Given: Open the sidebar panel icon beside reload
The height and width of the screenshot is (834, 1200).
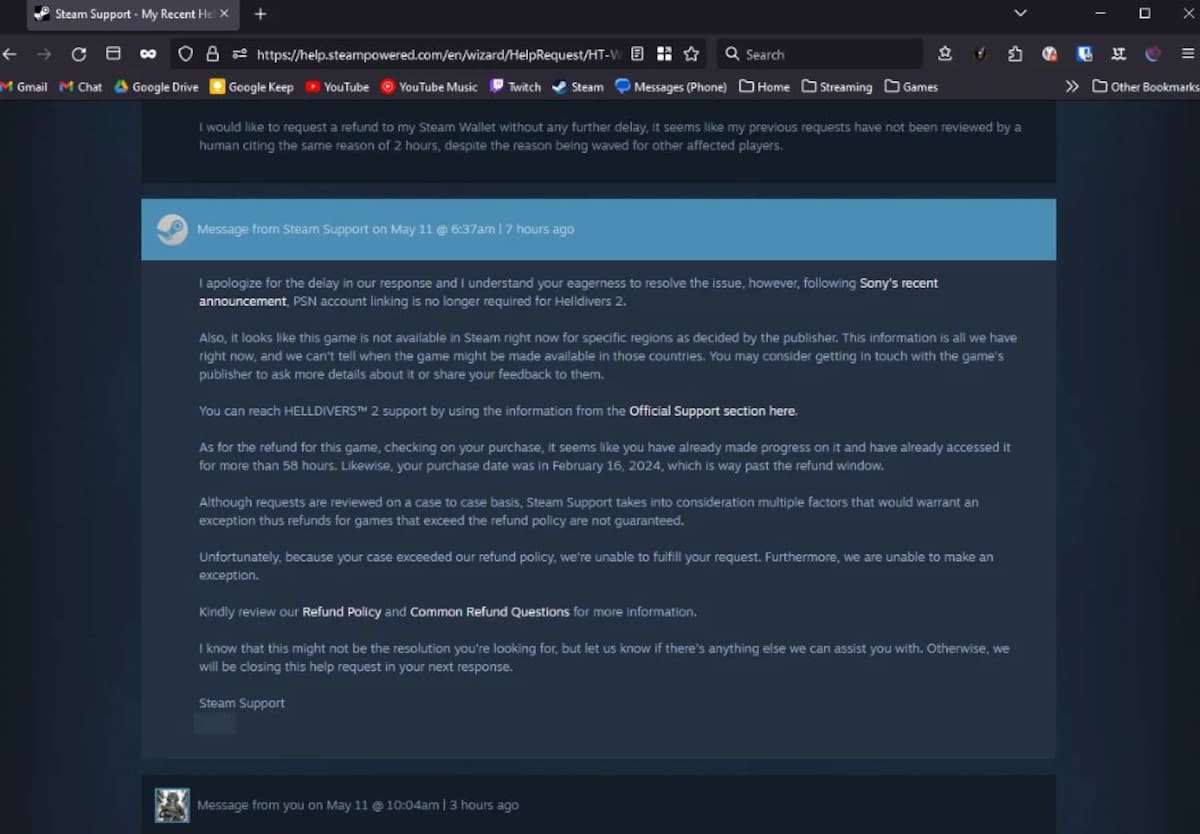Looking at the screenshot, I should point(113,54).
